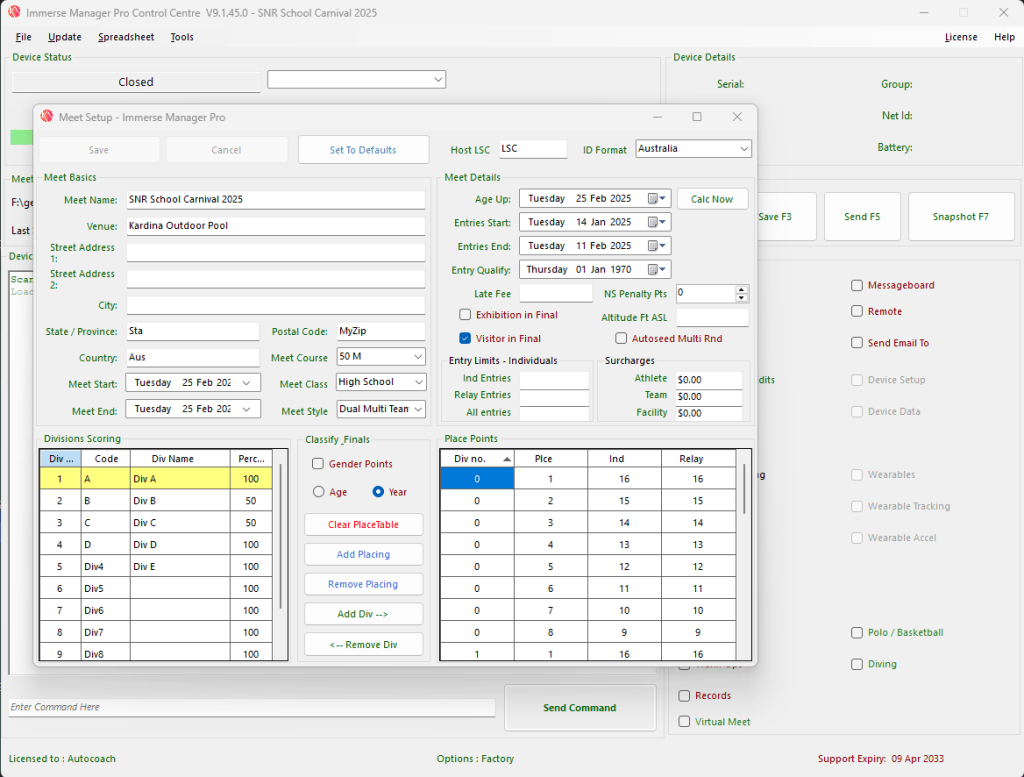The height and width of the screenshot is (777, 1024).
Task: Click the Athlete surcharge field showing $0.00
Action: (709, 379)
